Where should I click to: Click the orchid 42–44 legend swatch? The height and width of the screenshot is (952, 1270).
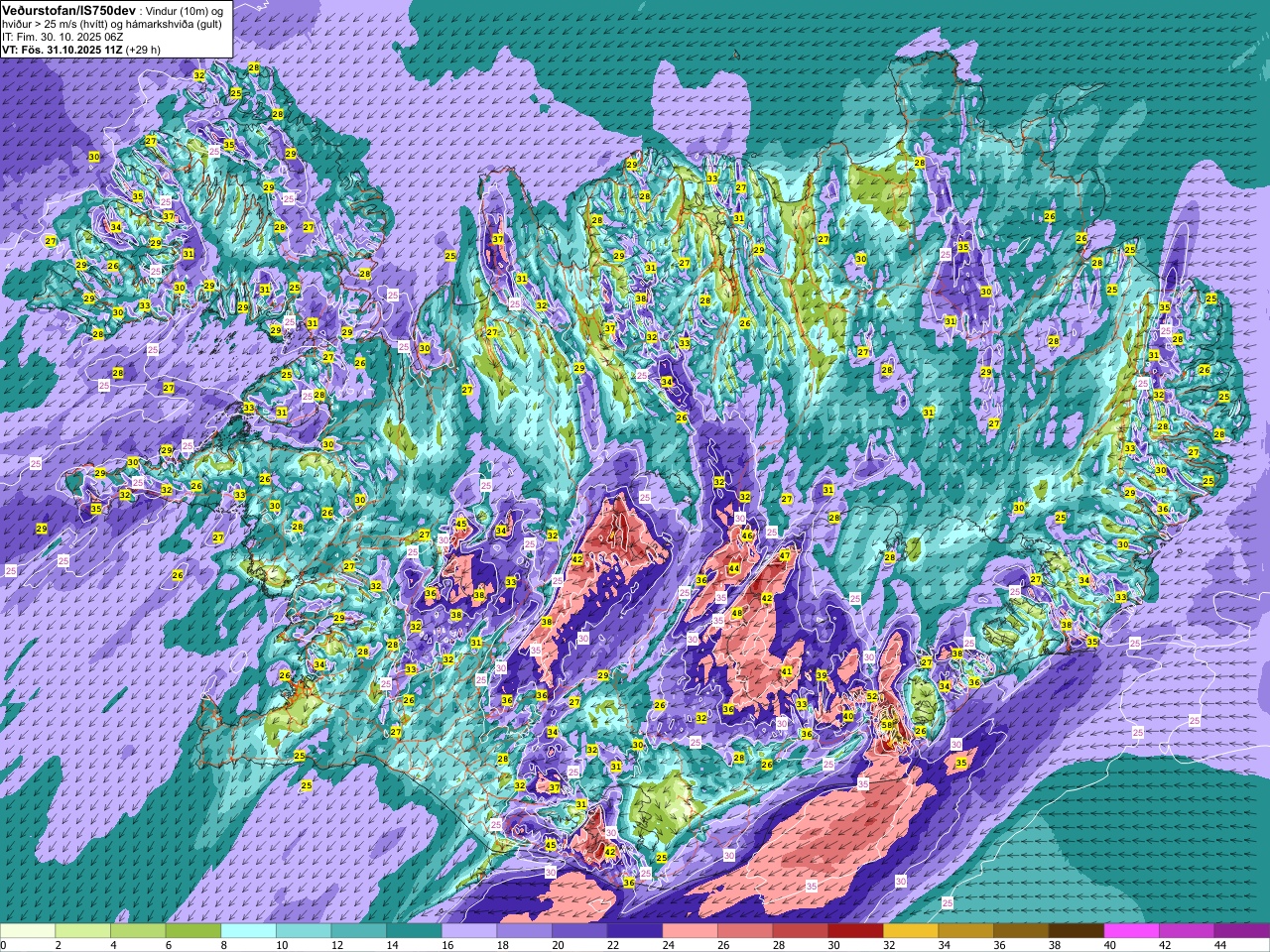click(1188, 931)
